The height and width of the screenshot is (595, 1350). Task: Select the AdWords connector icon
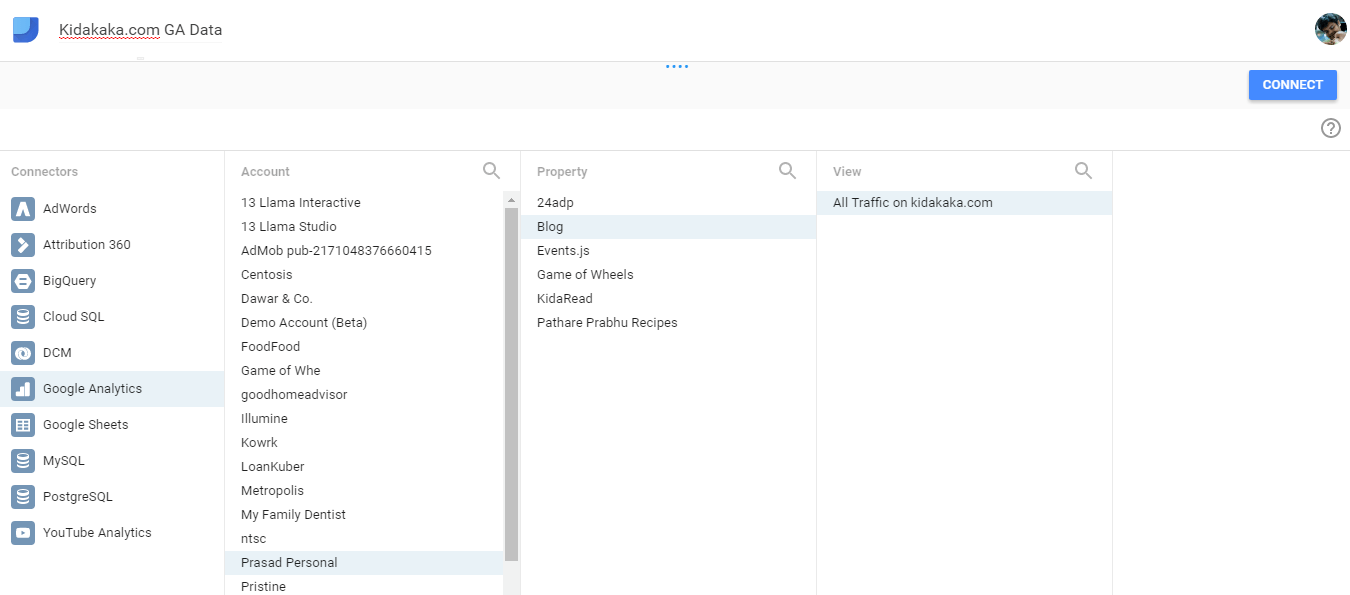(x=23, y=209)
